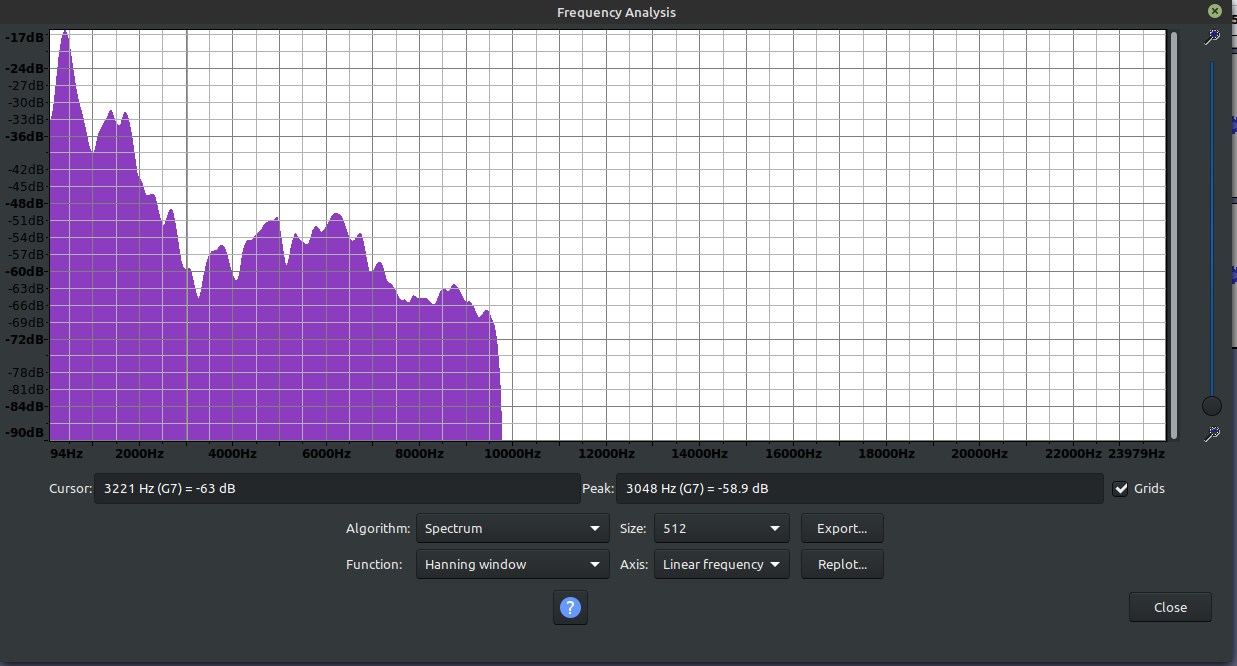Click the "Cursor:" label
This screenshot has width=1237, height=666.
click(x=69, y=489)
